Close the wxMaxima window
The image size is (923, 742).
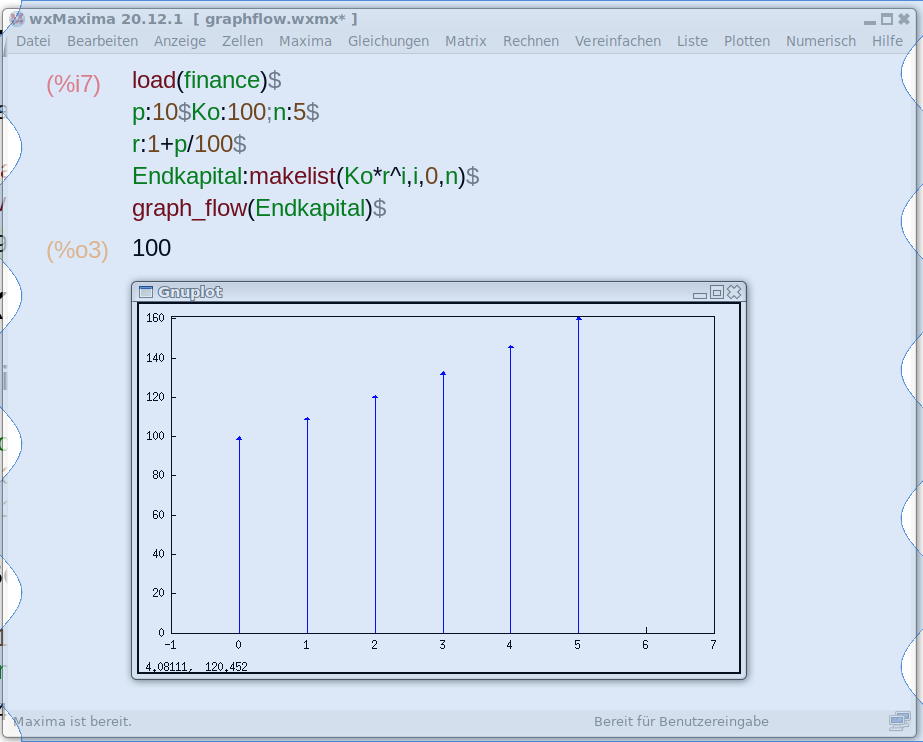[x=904, y=19]
